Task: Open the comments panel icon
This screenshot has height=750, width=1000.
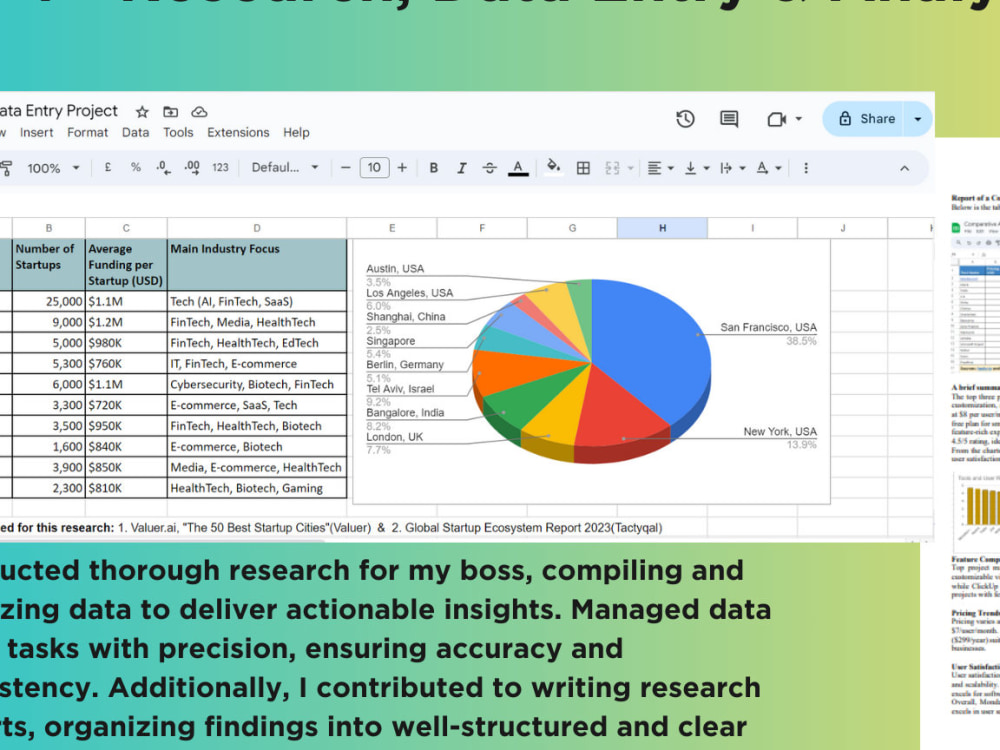Action: [x=729, y=119]
